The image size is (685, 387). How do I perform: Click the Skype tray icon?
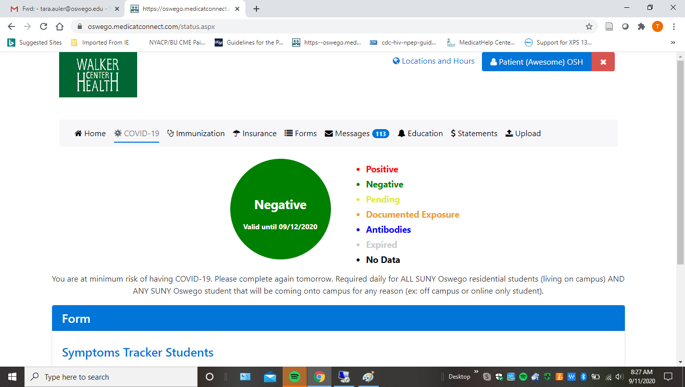(487, 377)
